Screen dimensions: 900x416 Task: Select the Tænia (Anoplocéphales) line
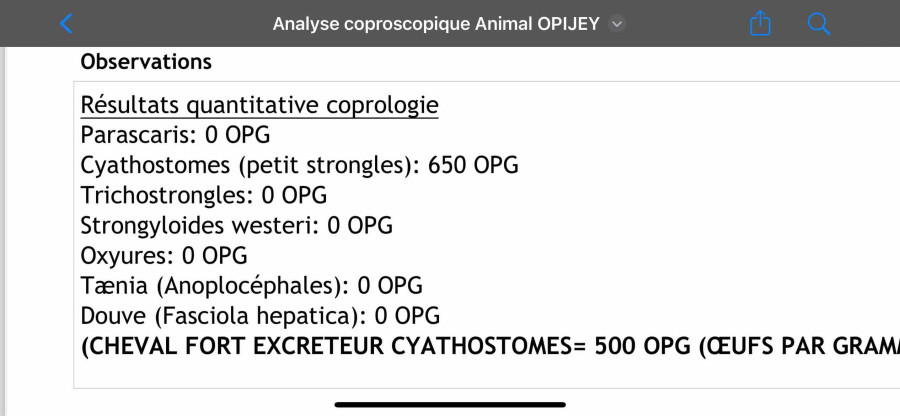click(x=251, y=285)
